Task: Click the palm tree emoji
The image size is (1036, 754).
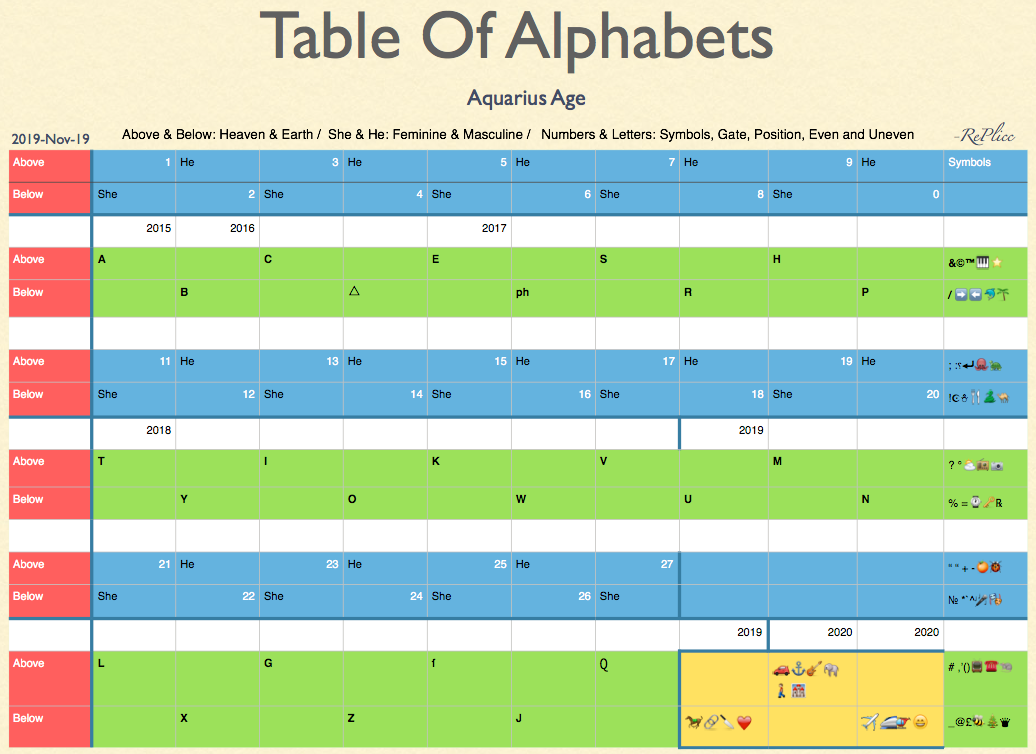Action: pos(1000,295)
